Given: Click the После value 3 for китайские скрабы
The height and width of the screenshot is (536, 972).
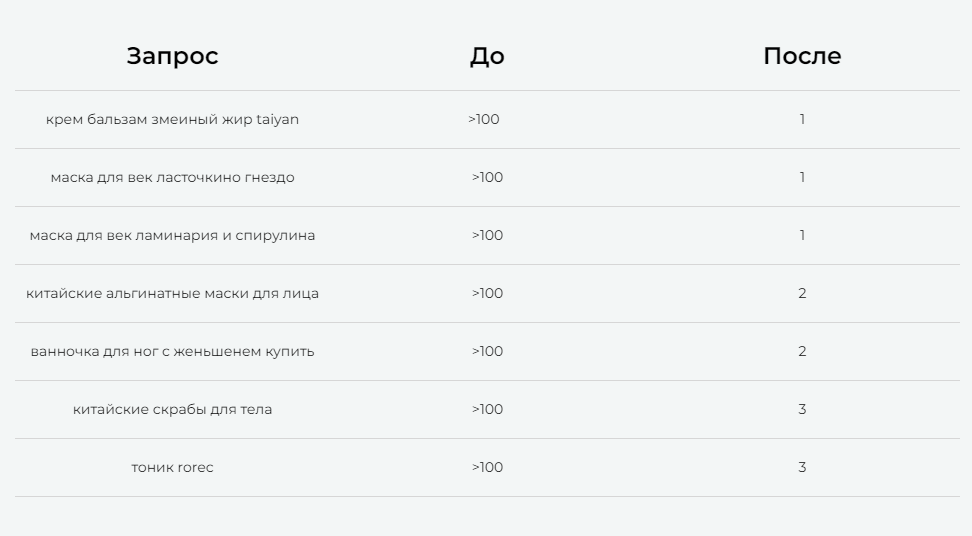Looking at the screenshot, I should point(802,409).
